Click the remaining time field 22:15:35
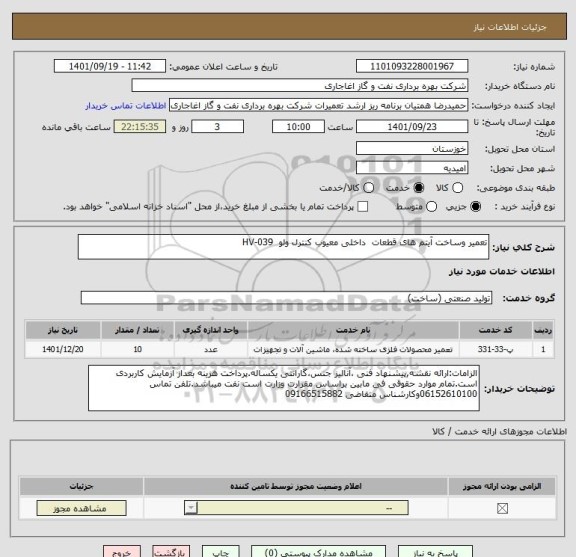The height and width of the screenshot is (557, 576). coord(140,127)
